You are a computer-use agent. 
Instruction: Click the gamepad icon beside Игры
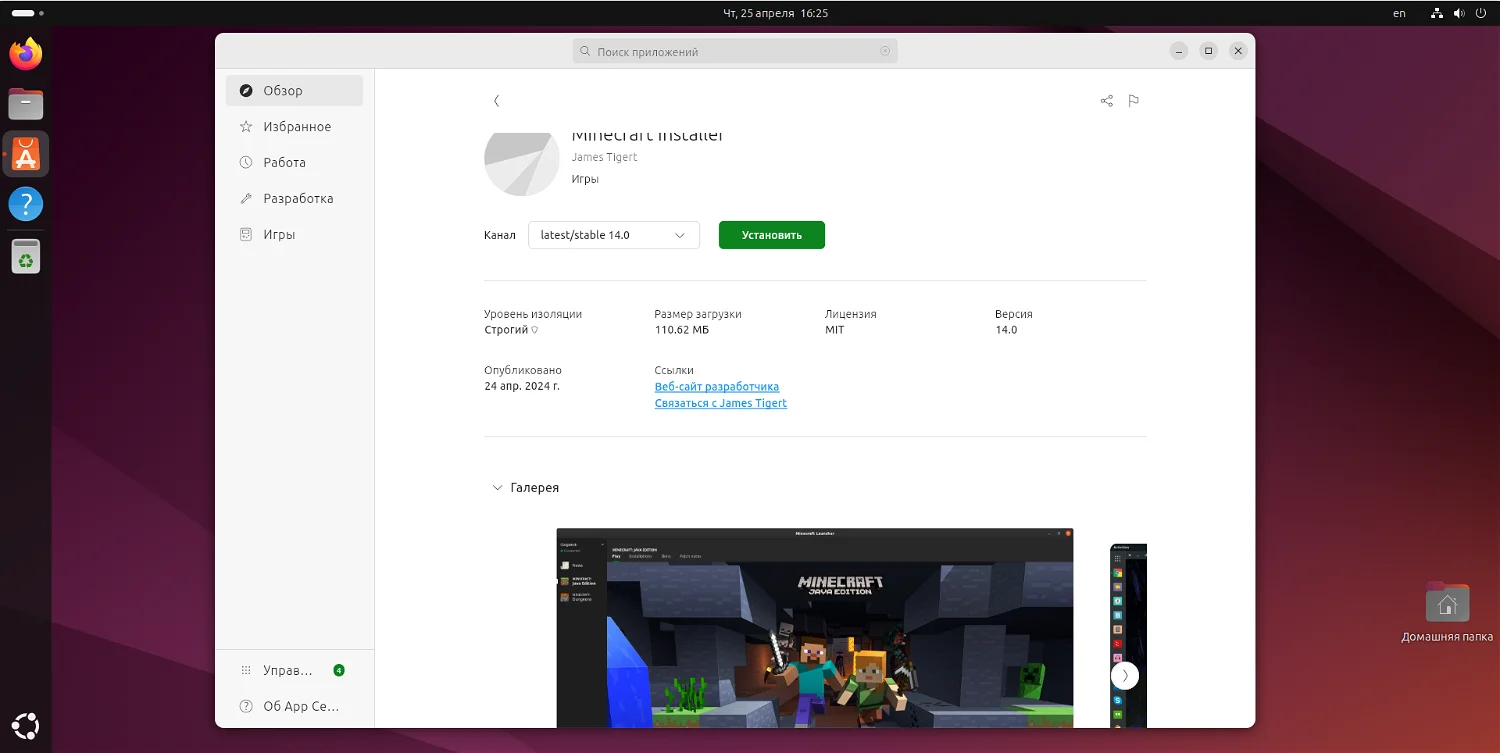pos(246,235)
